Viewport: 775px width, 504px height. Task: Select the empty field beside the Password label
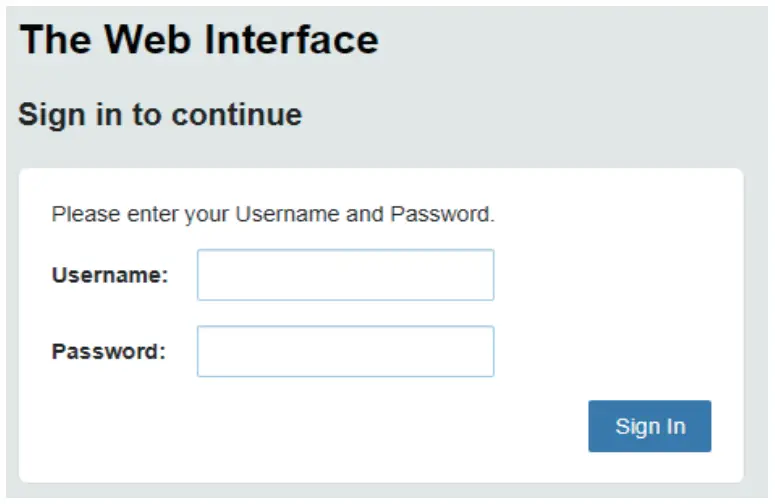pos(345,351)
